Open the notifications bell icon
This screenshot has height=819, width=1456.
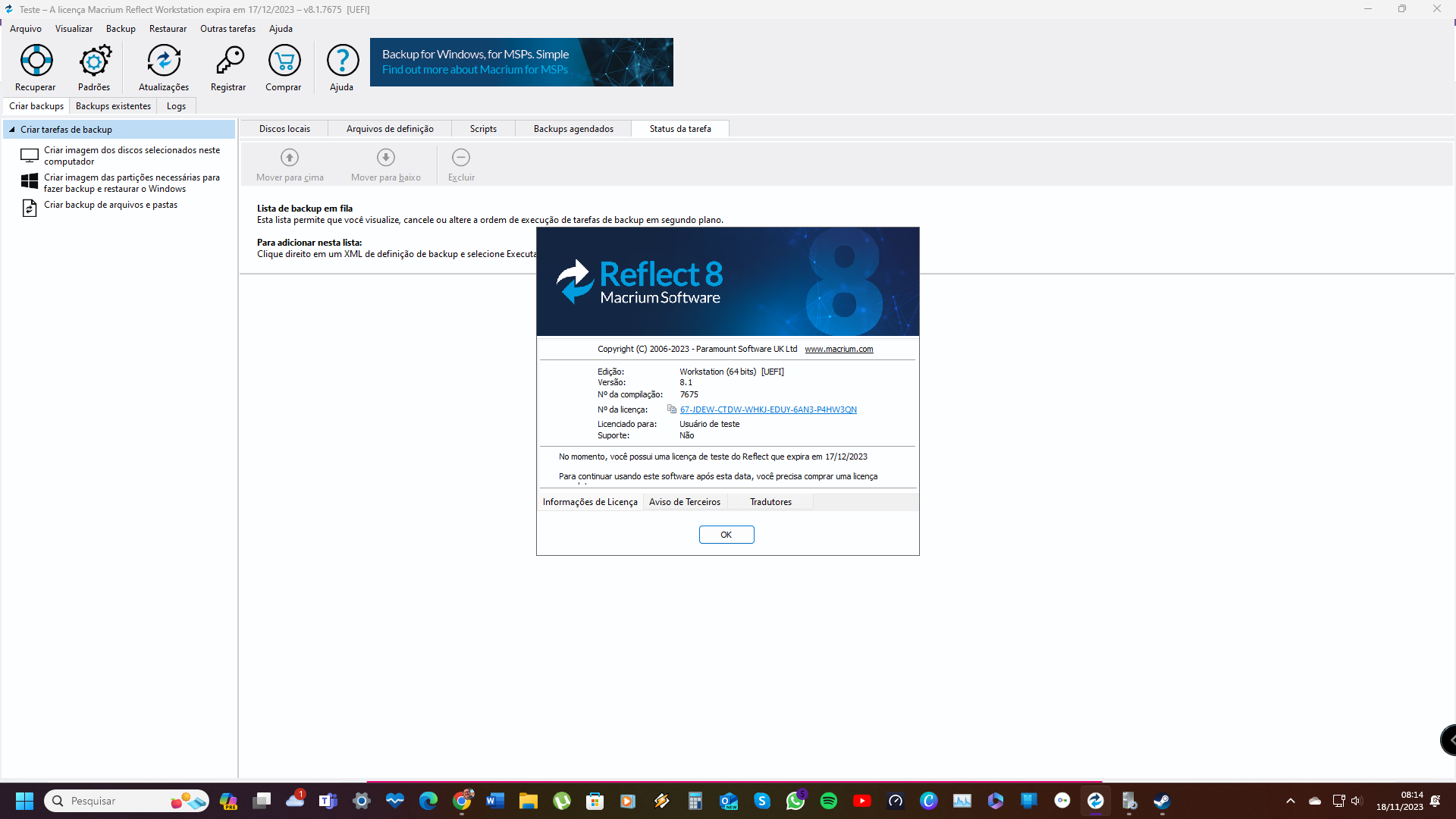pyautogui.click(x=1436, y=801)
